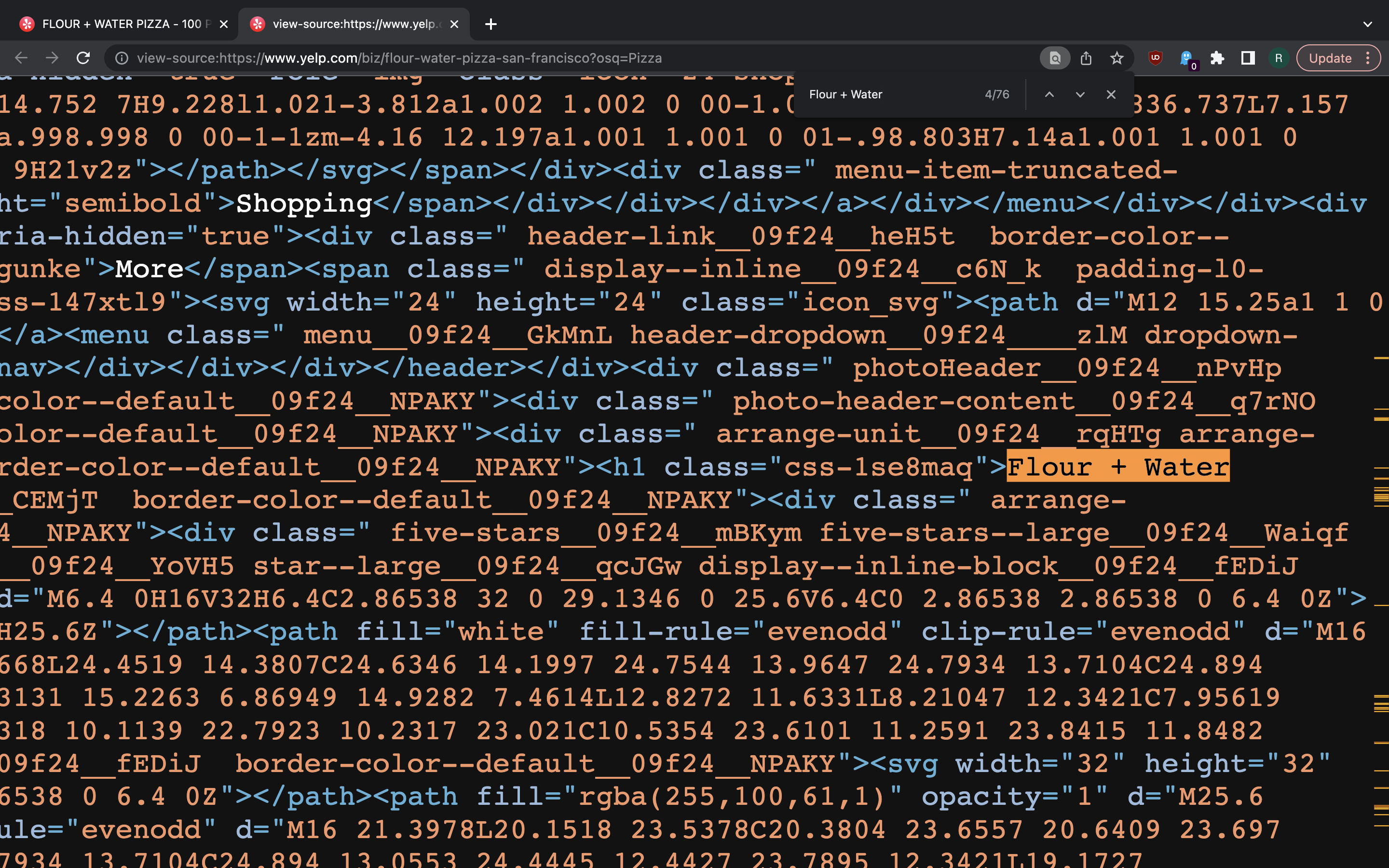Viewport: 1389px width, 868px height.
Task: Select the view-source yelp tab
Action: tap(353, 24)
